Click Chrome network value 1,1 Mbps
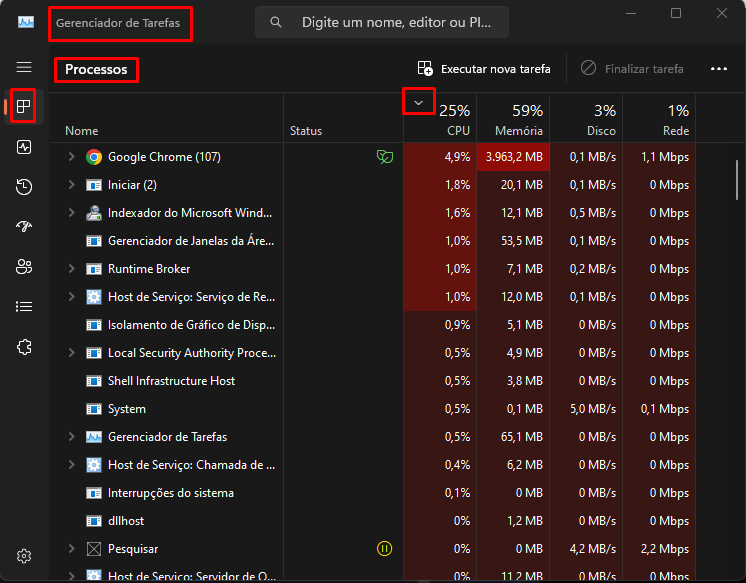Viewport: 746px width, 583px height. point(665,157)
